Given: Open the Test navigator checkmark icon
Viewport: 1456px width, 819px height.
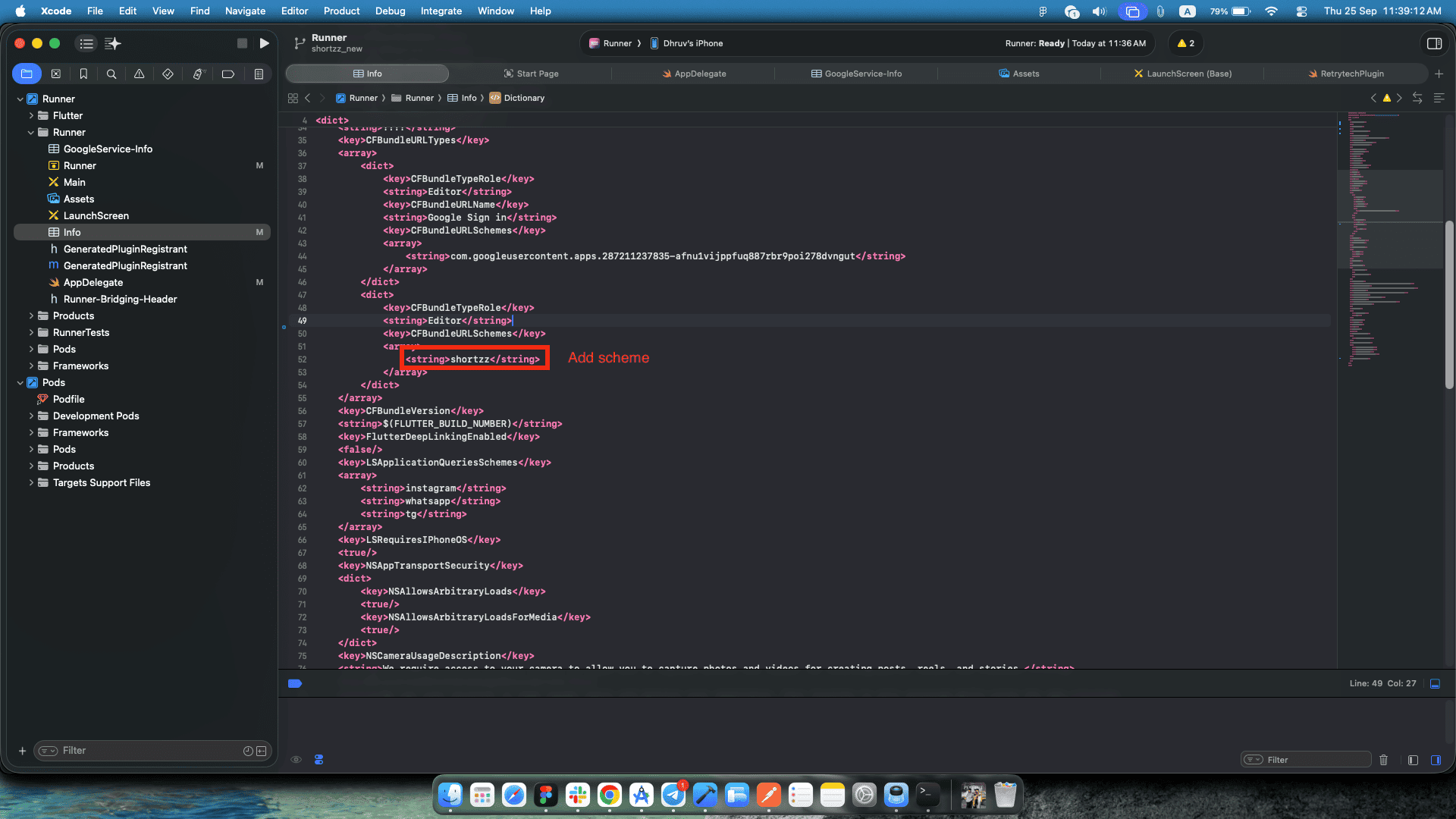Looking at the screenshot, I should [x=168, y=74].
